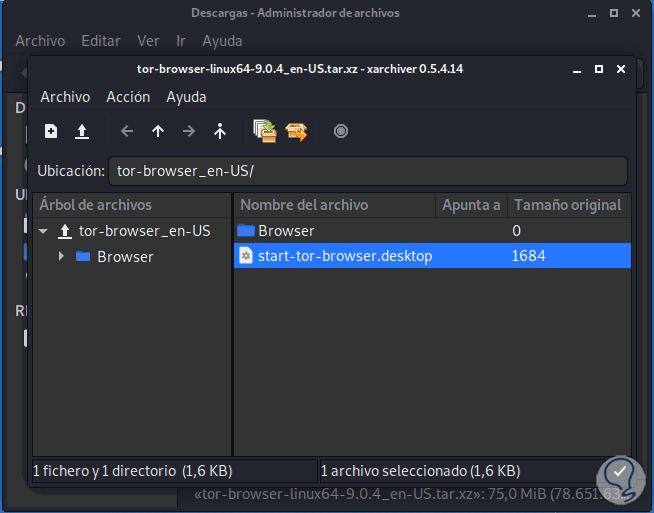Open the Acción menu
The width and height of the screenshot is (654, 513).
[x=128, y=97]
